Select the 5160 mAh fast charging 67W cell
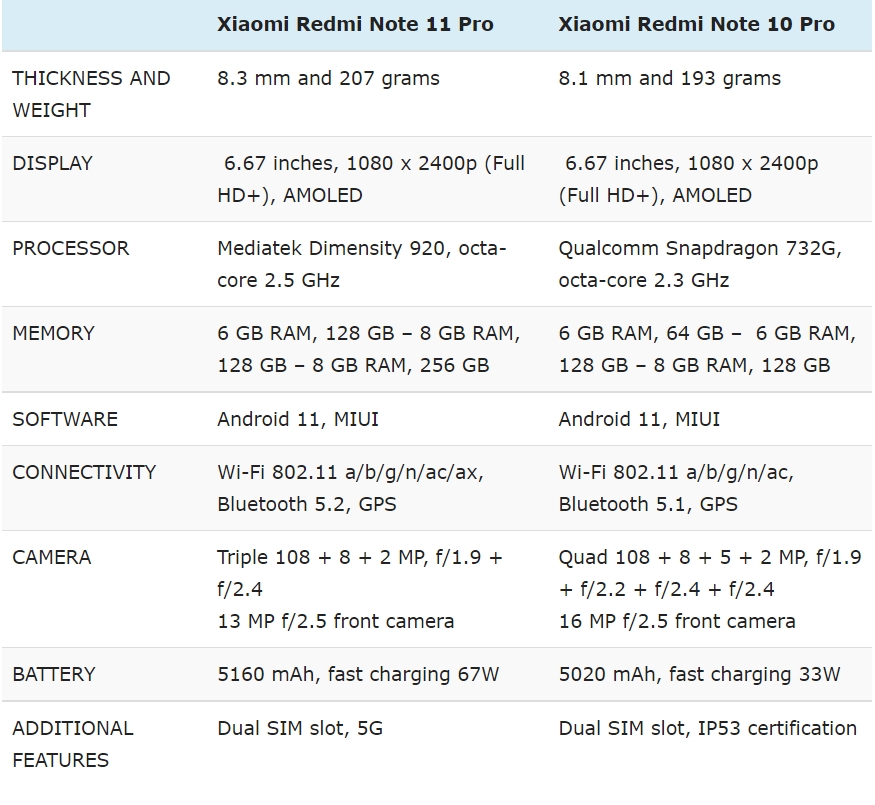 pos(358,674)
